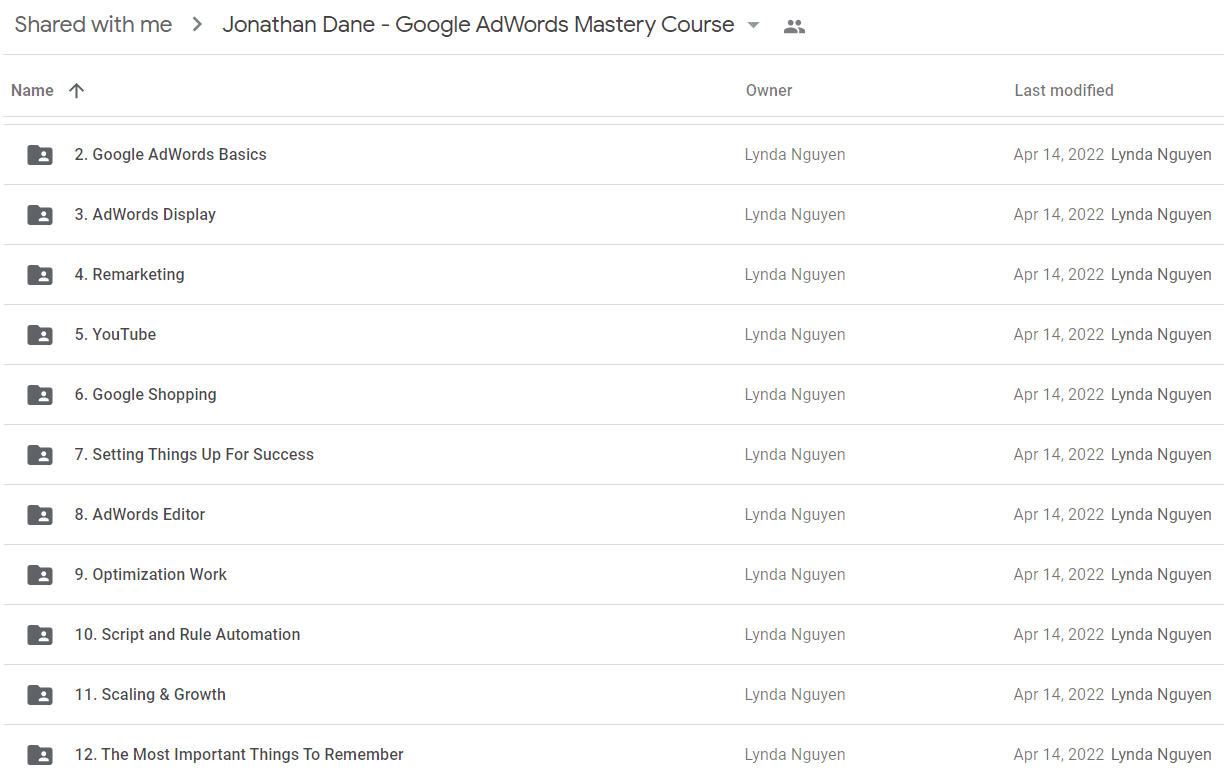Click Apr 14, 2022 date in Scaling & Growth row
Viewport: 1224px width, 784px height.
[1059, 694]
